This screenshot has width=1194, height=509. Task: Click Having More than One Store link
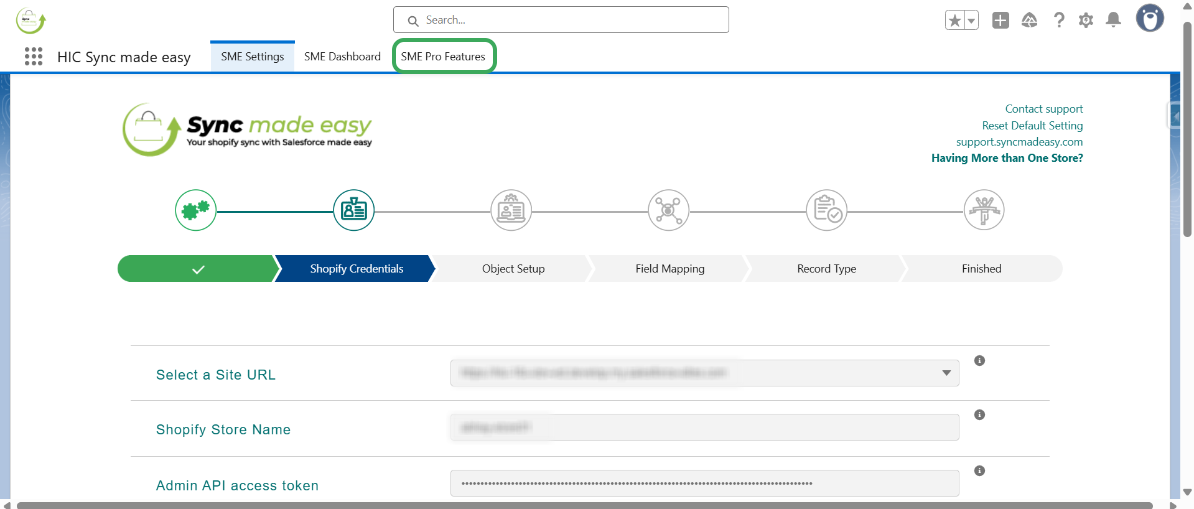click(x=1007, y=158)
